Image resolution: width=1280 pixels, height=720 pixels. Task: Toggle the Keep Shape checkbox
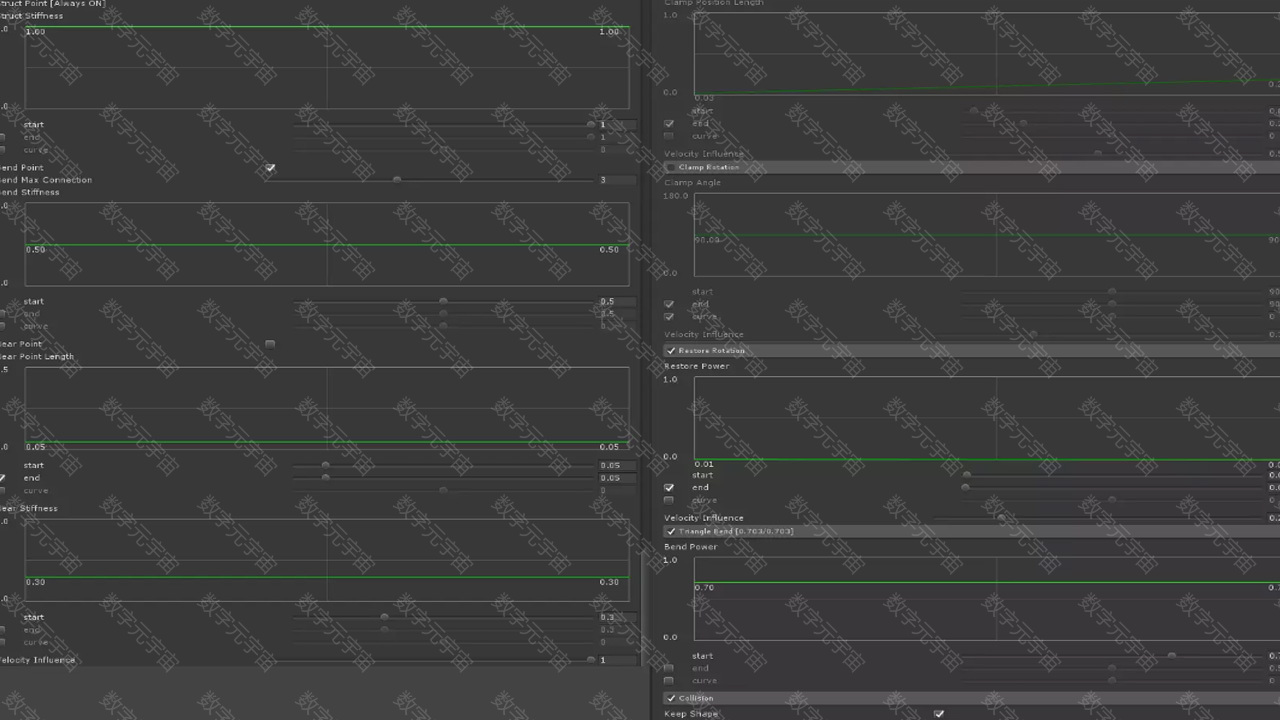pyautogui.click(x=938, y=714)
